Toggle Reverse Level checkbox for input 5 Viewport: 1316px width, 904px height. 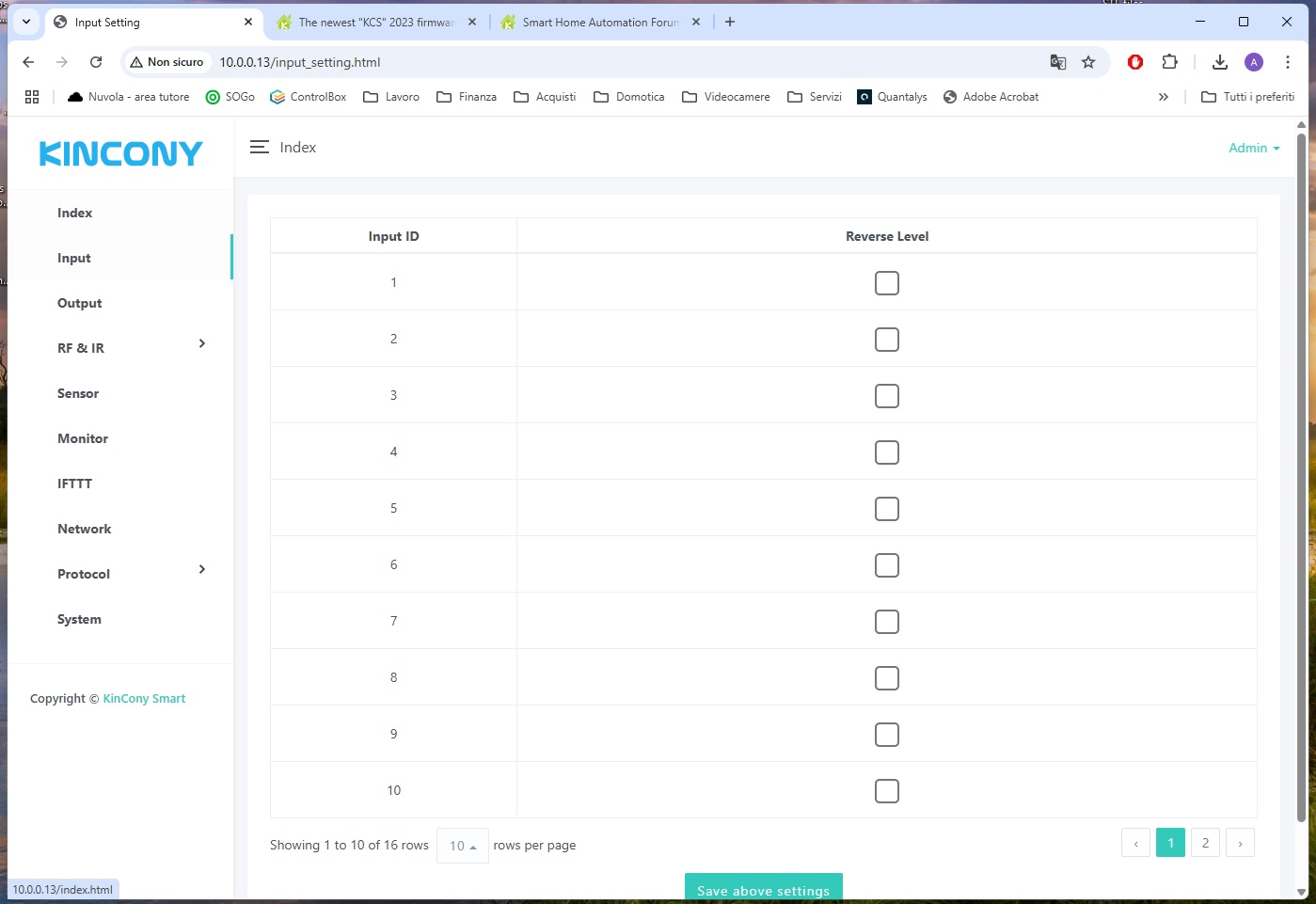tap(886, 509)
